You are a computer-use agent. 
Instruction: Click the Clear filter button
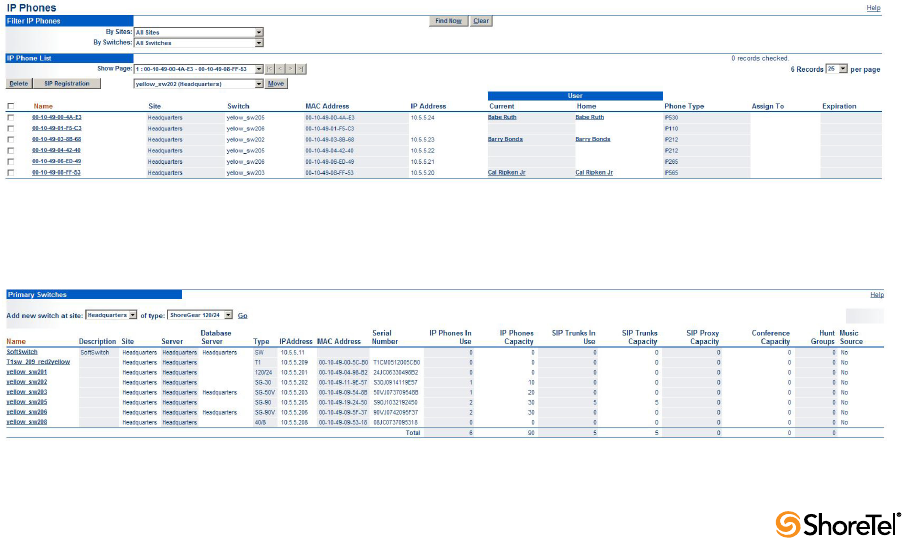481,21
